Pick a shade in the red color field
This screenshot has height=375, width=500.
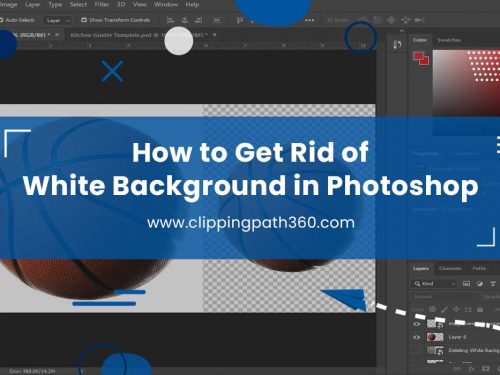click(x=466, y=83)
